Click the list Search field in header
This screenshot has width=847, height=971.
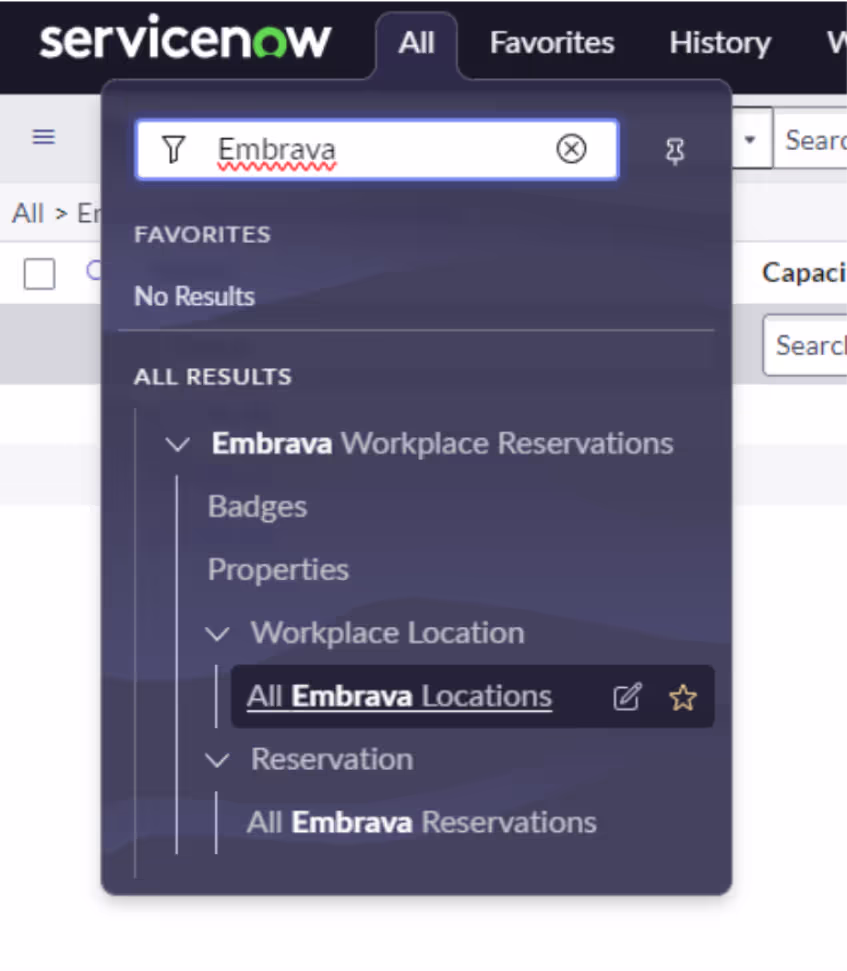(x=810, y=139)
